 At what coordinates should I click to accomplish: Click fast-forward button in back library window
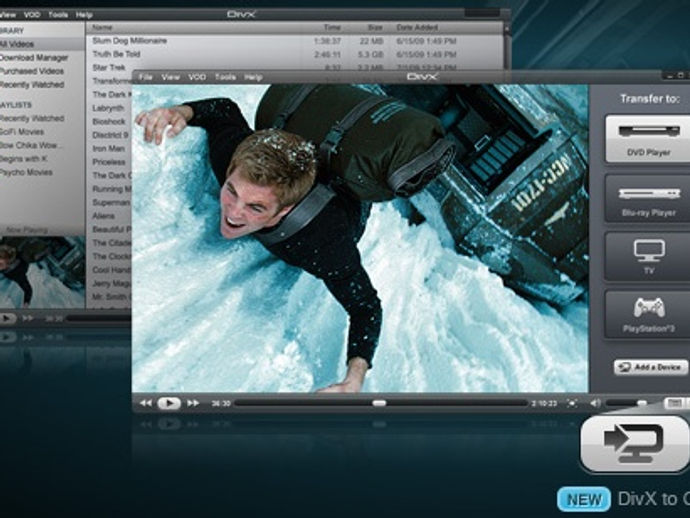point(28,318)
